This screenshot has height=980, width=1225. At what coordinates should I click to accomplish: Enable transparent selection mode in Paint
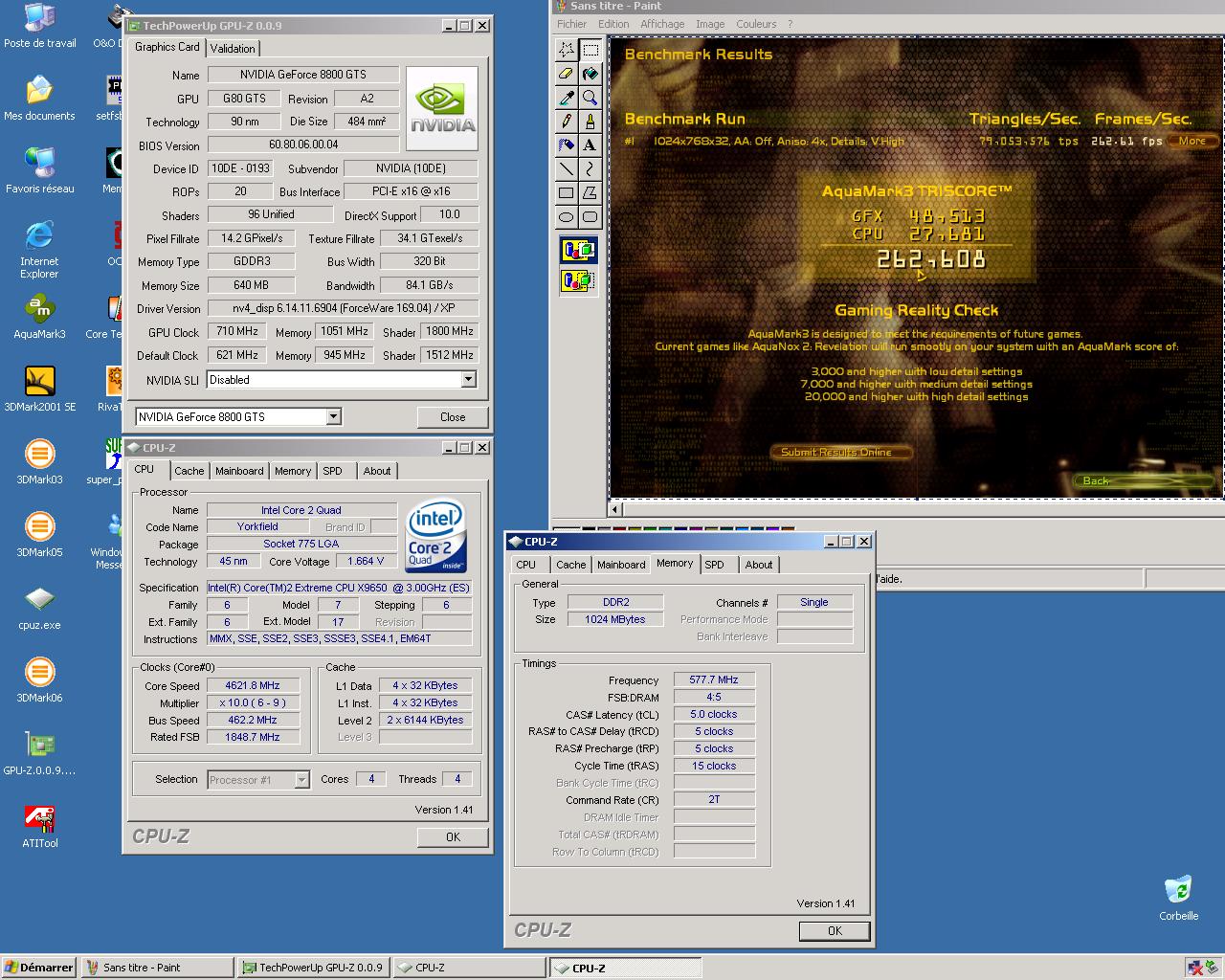[x=578, y=280]
